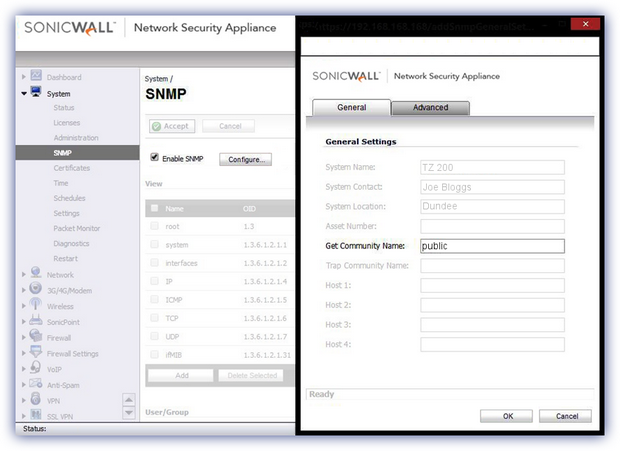Open the Licenses page under System
Image resolution: width=620 pixels, height=451 pixels.
67,123
